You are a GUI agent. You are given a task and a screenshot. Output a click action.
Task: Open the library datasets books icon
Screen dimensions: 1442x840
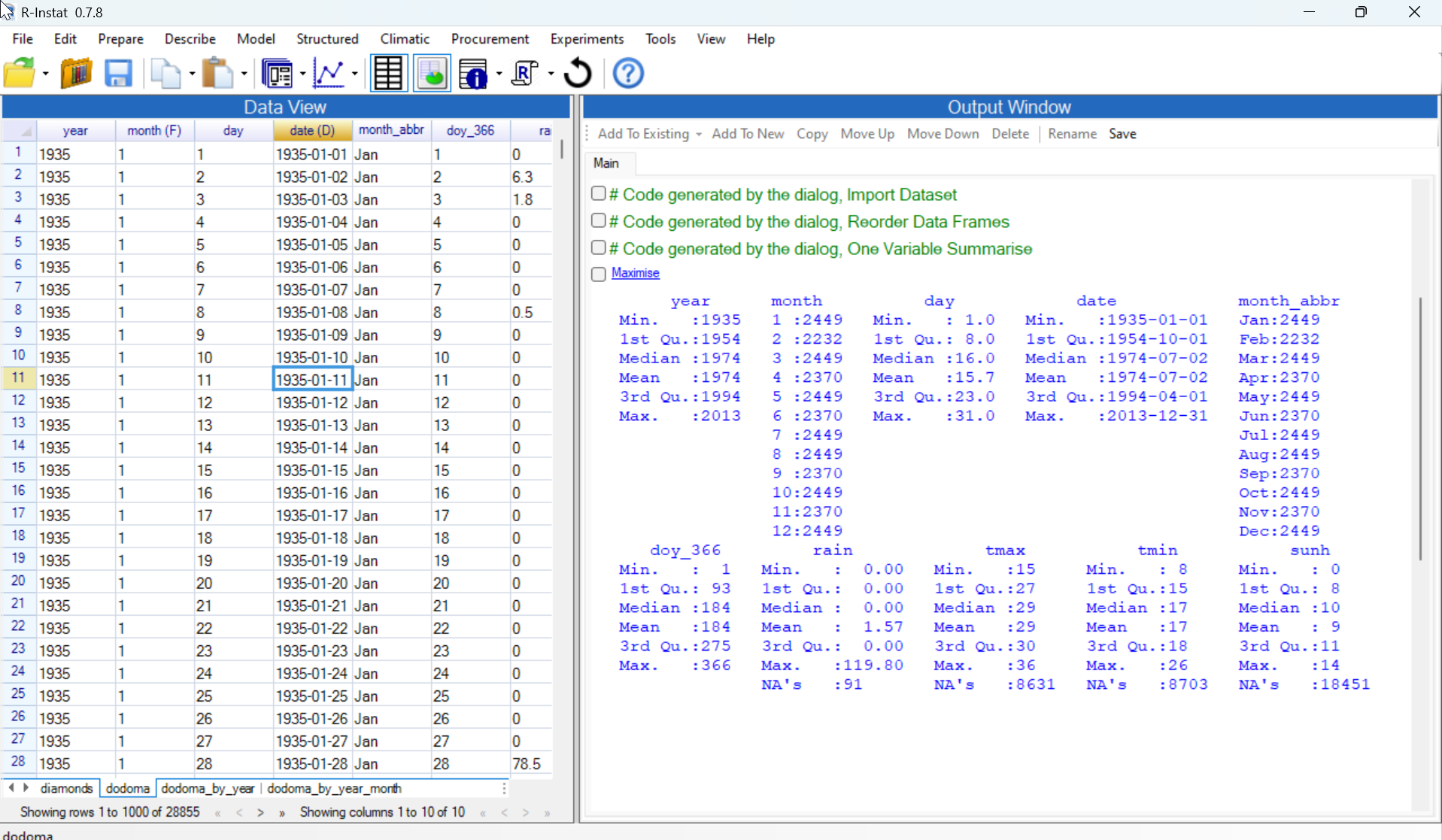(76, 74)
